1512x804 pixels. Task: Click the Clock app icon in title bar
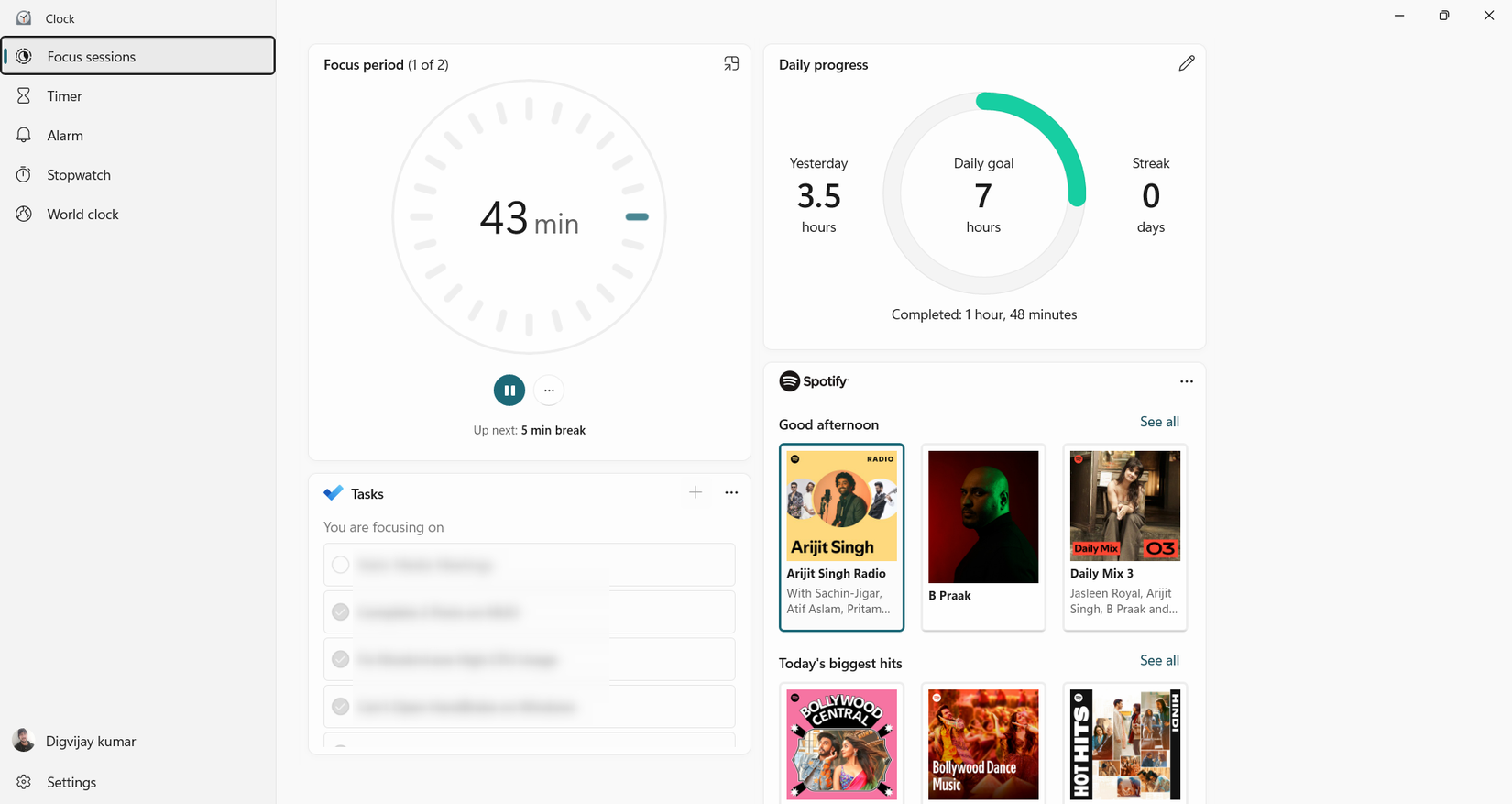click(x=24, y=17)
